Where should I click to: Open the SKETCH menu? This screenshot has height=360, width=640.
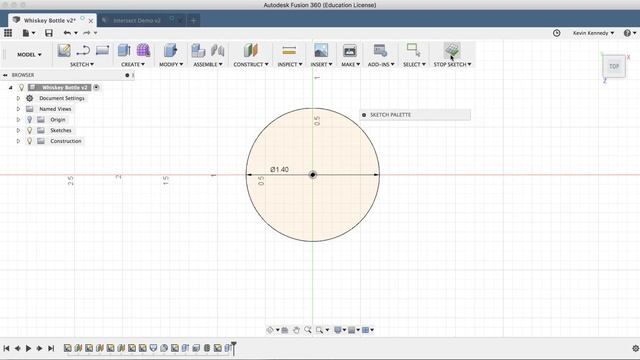82,64
